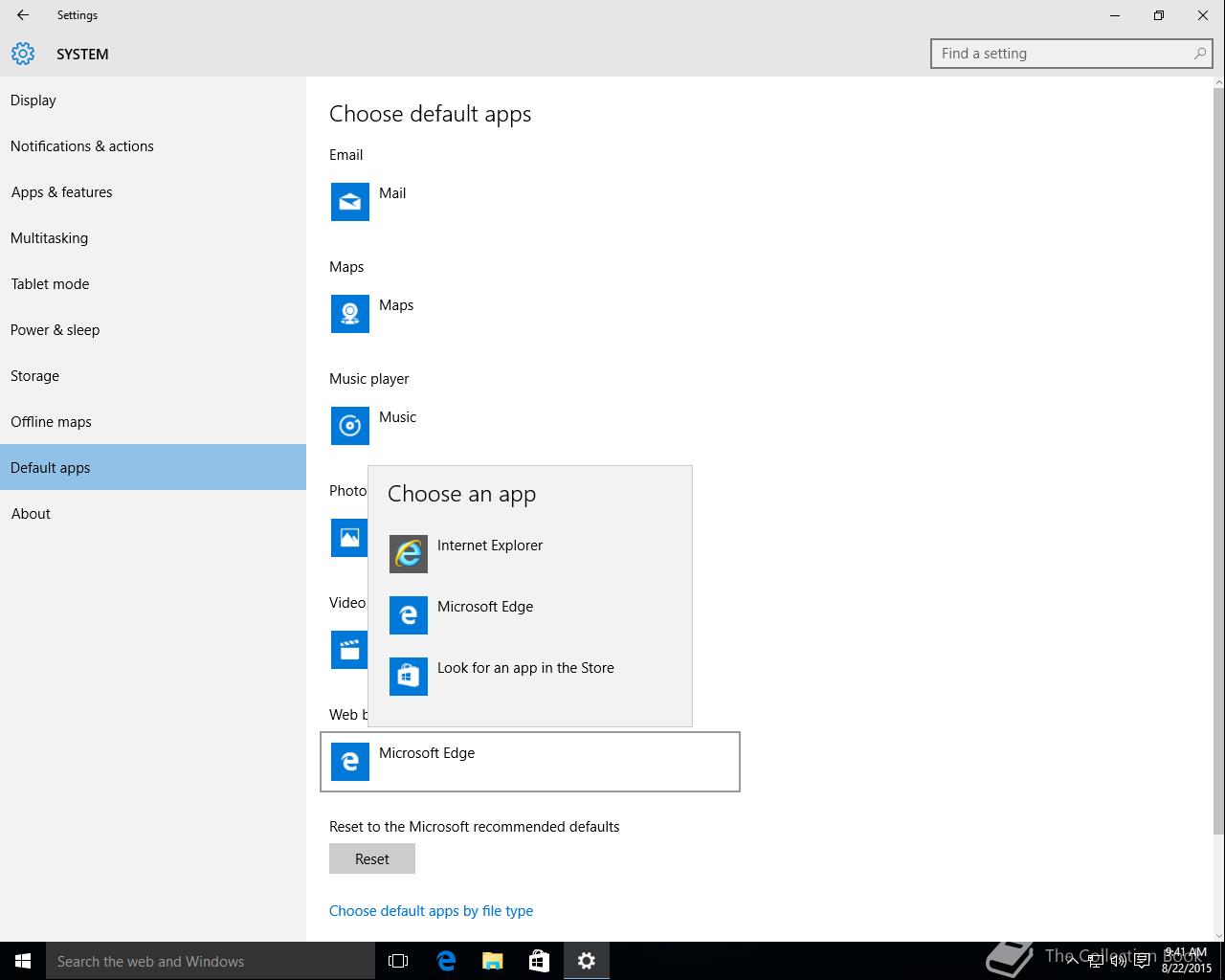Image resolution: width=1225 pixels, height=980 pixels.
Task: Click the network icon in system tray
Action: tap(1096, 961)
